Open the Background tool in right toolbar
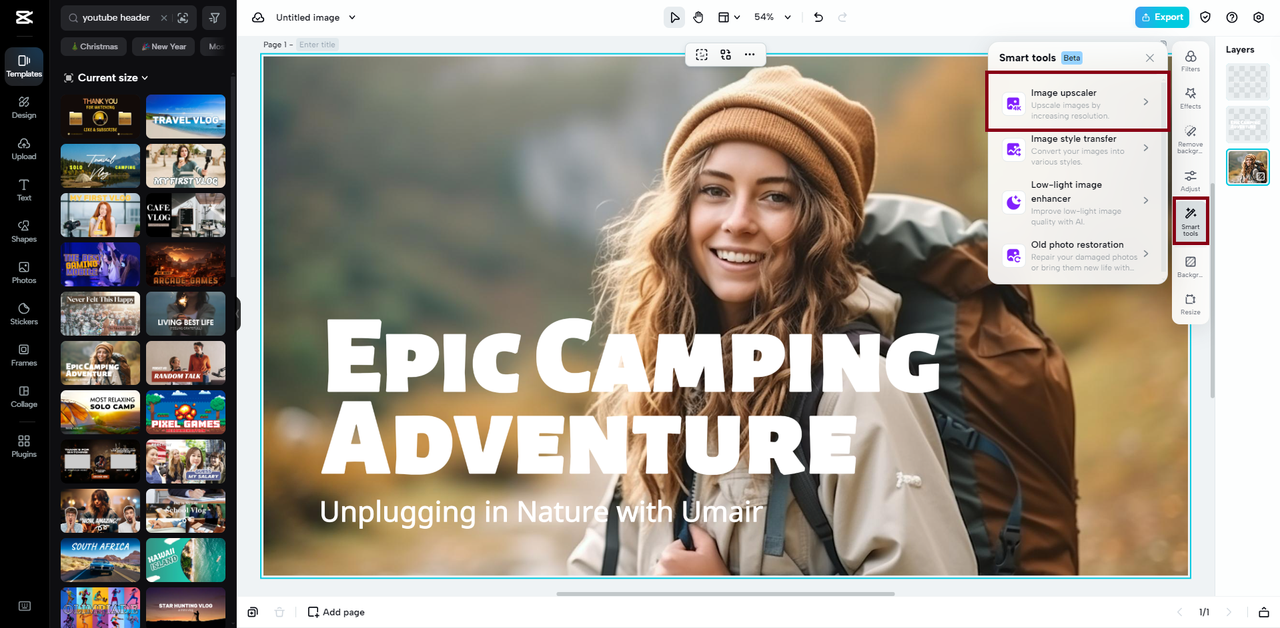1280x628 pixels. (x=1190, y=266)
